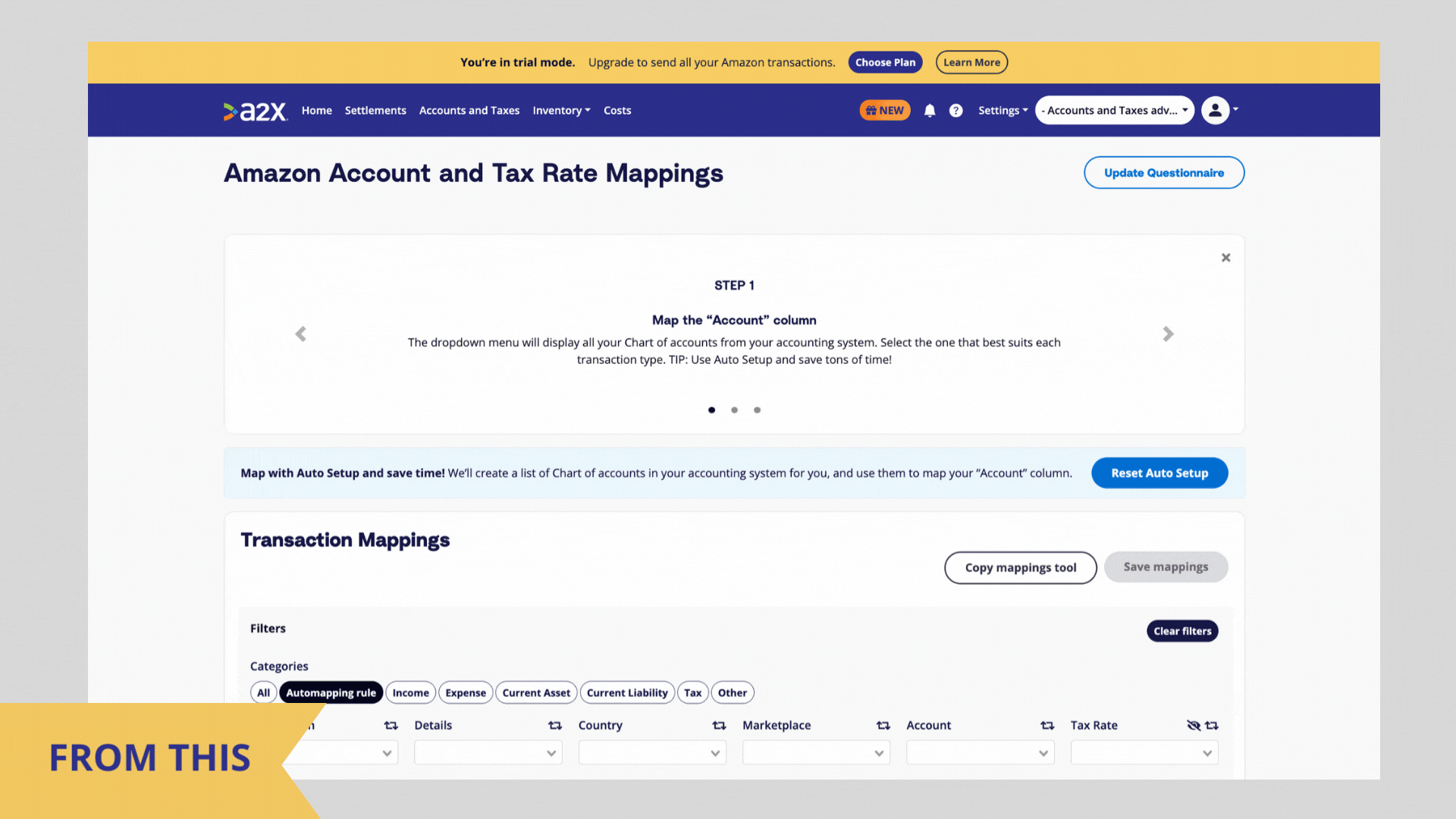Click the a2x logo

[x=256, y=111]
